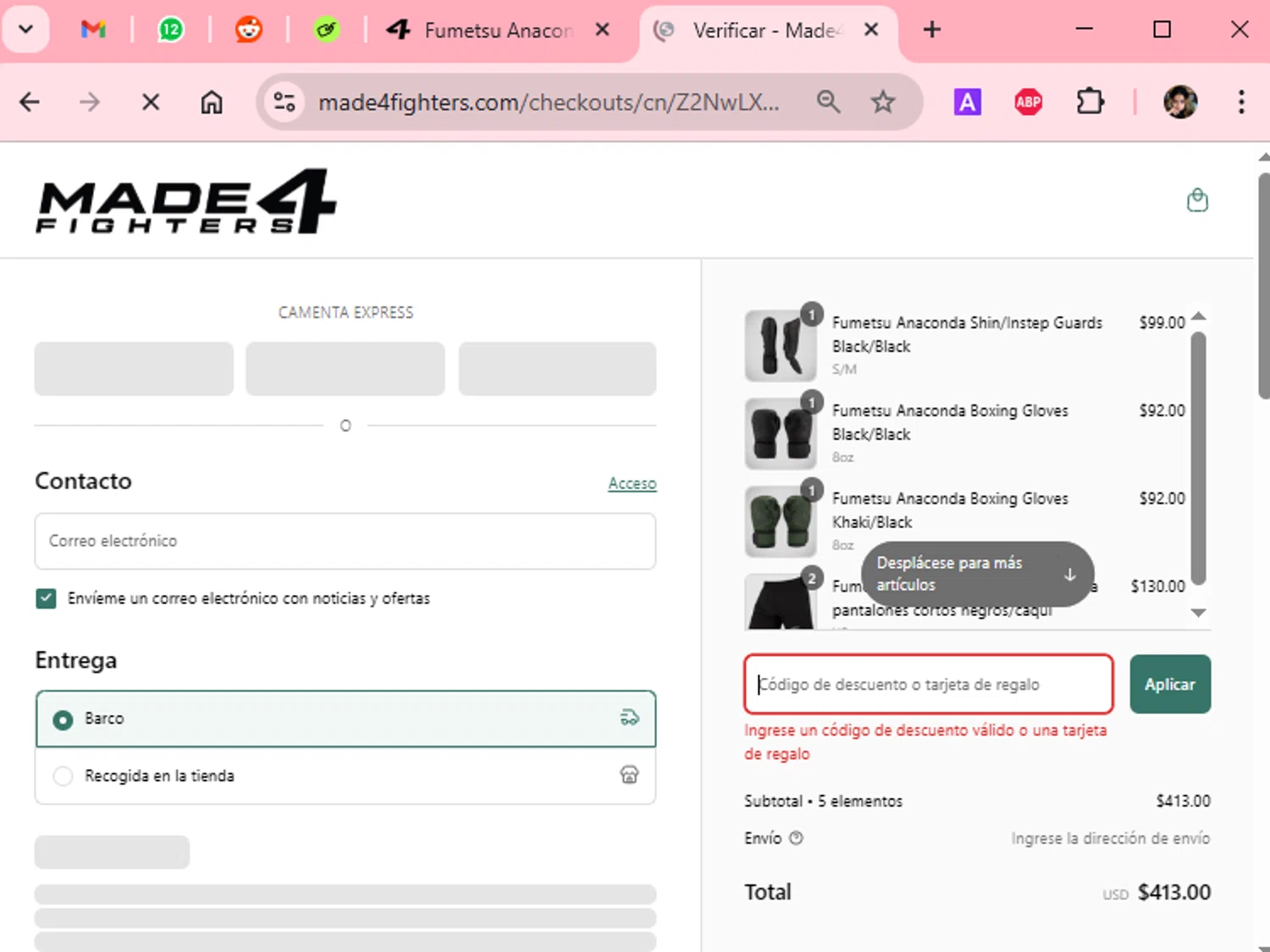
Task: Open the shopping bag cart icon
Action: (1197, 201)
